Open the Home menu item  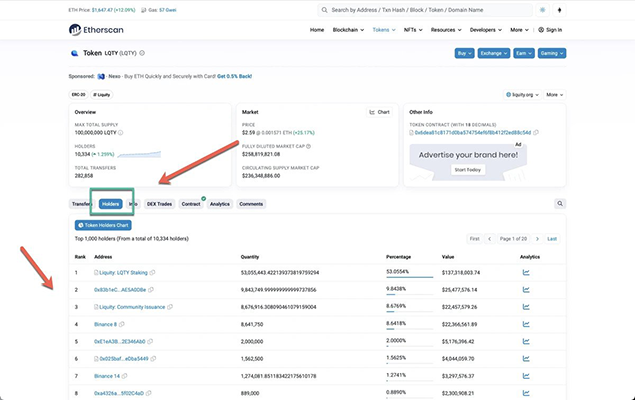click(x=317, y=30)
